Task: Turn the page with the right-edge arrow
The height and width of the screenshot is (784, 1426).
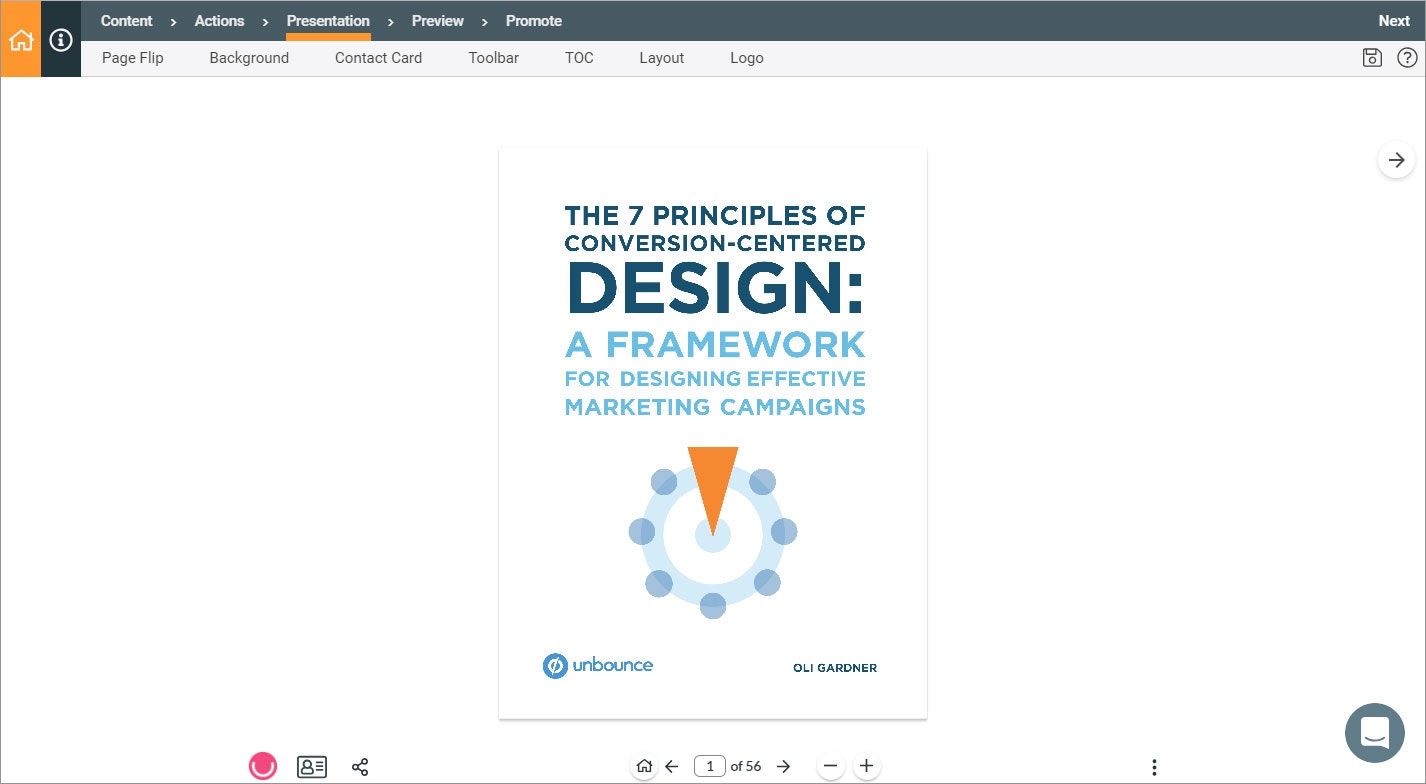Action: coord(1396,159)
